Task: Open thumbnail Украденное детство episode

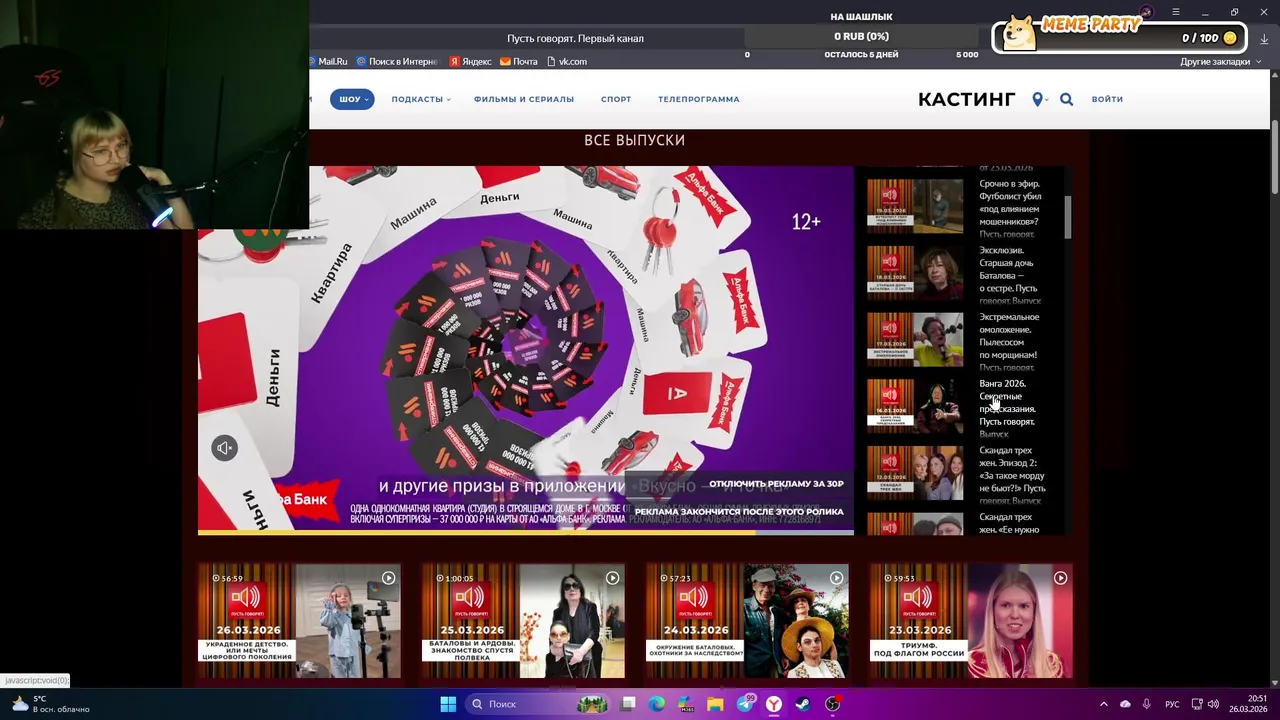Action: click(299, 621)
